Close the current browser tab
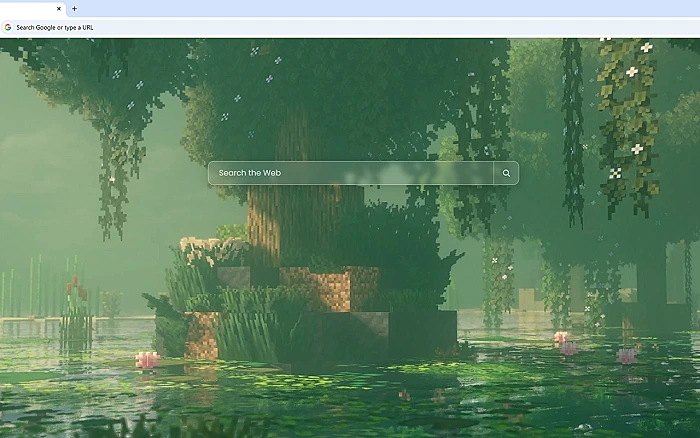 pos(58,8)
